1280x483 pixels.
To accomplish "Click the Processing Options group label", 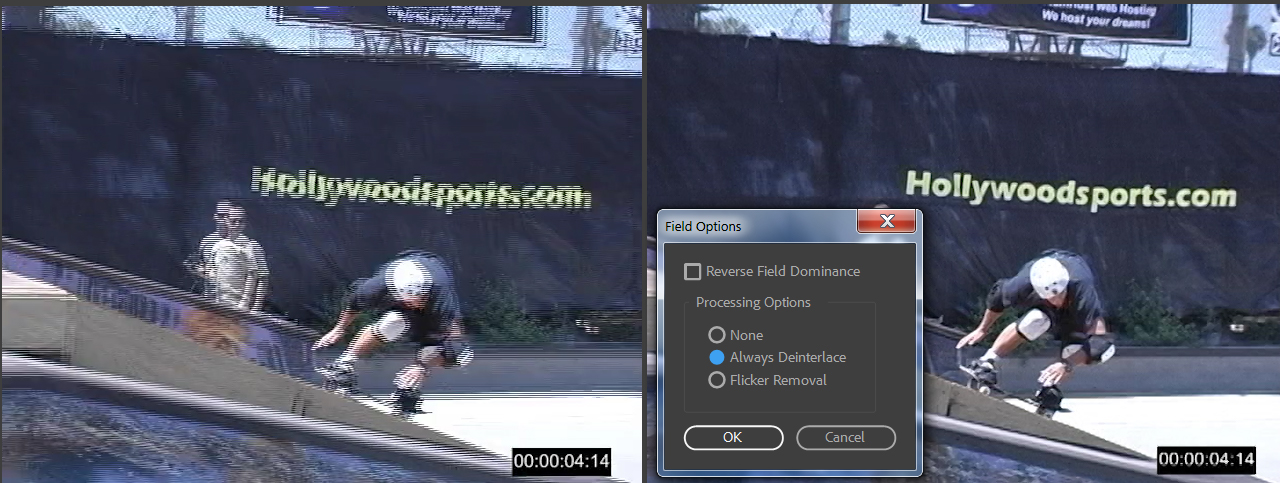I will pyautogui.click(x=753, y=302).
